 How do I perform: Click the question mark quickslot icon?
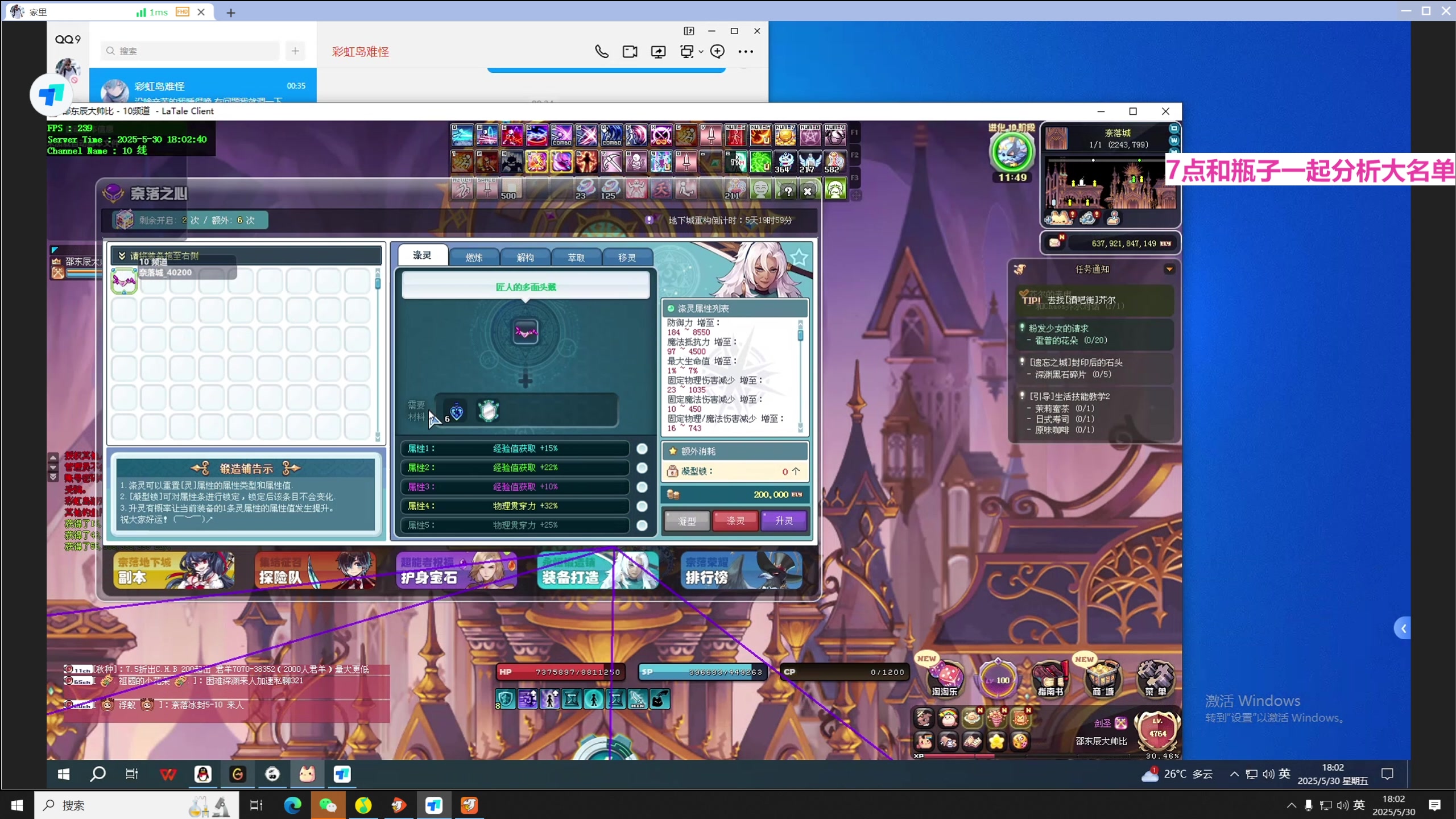click(788, 190)
